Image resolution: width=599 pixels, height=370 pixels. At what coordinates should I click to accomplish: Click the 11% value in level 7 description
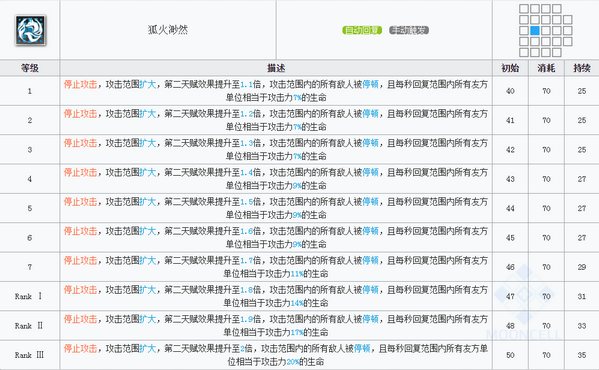(x=297, y=273)
